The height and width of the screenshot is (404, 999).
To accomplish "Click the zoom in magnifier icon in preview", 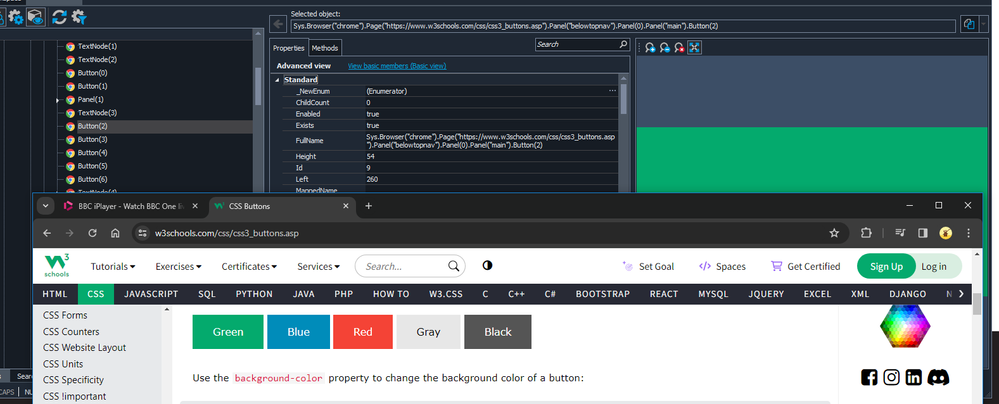I will click(x=650, y=47).
